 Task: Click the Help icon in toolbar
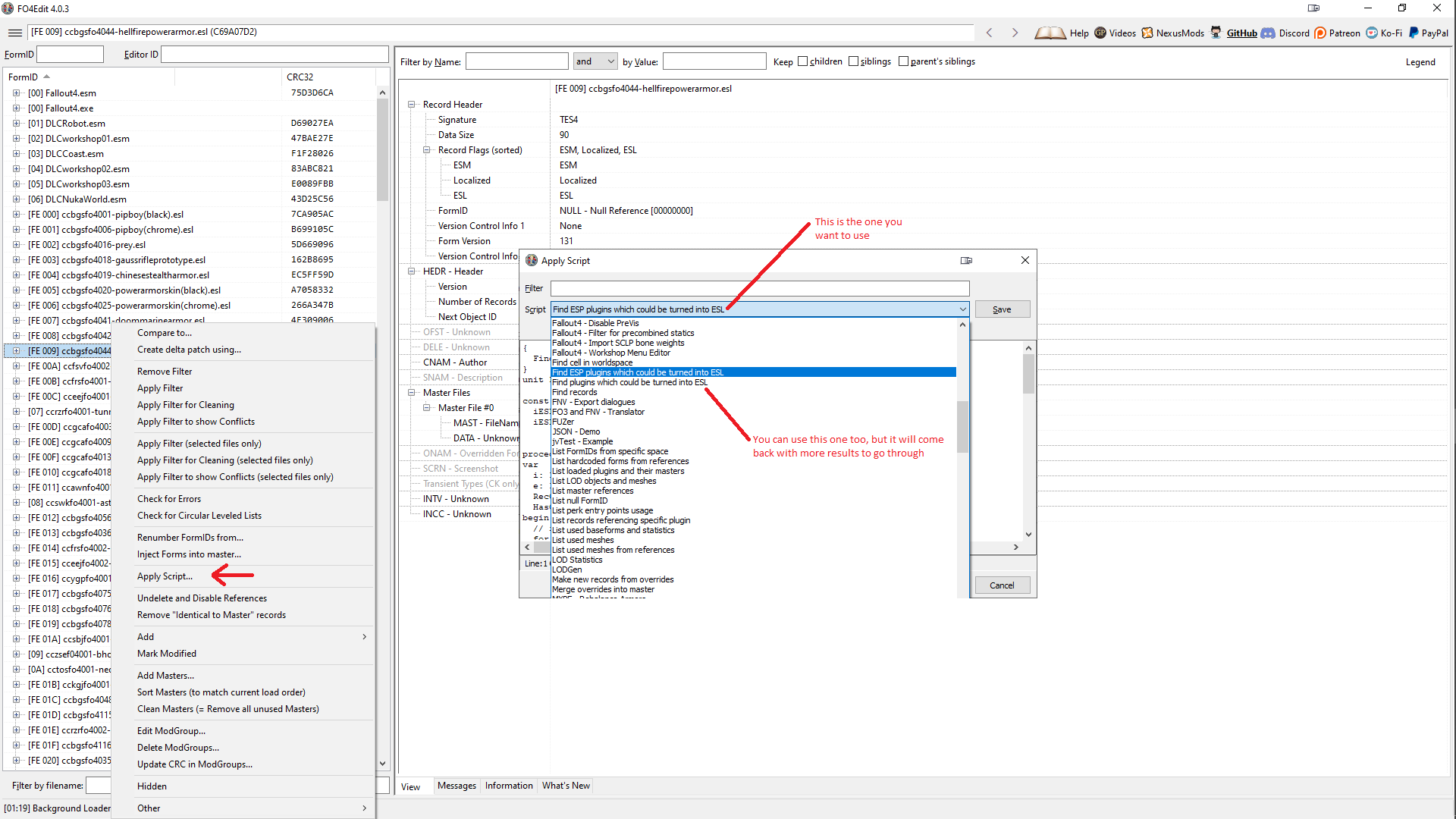point(1051,32)
